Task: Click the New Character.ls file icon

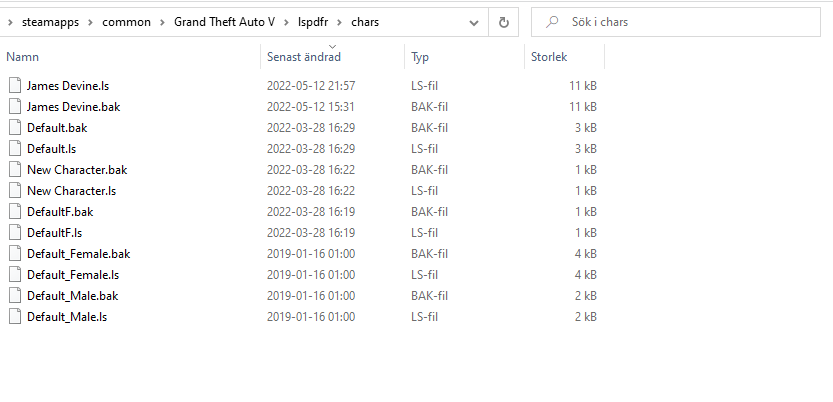Action: [x=14, y=190]
